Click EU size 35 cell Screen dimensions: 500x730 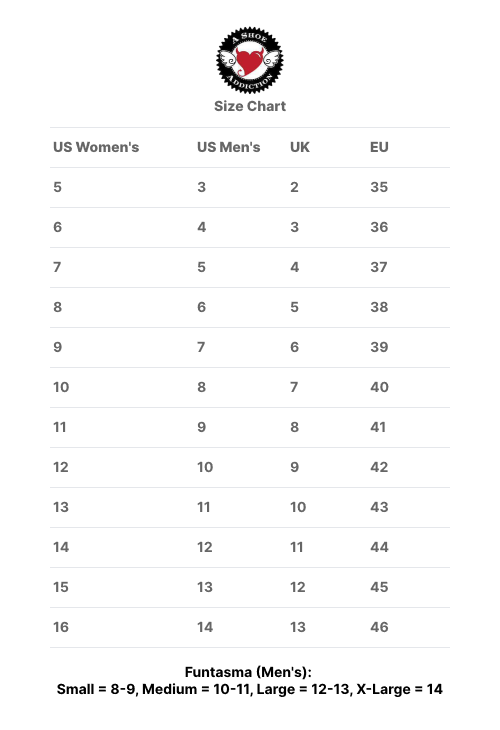[379, 187]
